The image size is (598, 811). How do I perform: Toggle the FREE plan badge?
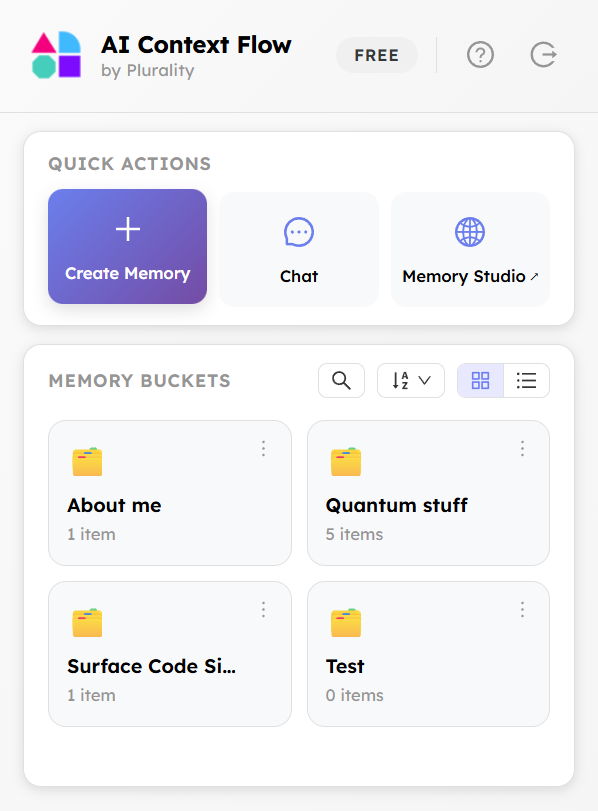click(x=377, y=55)
